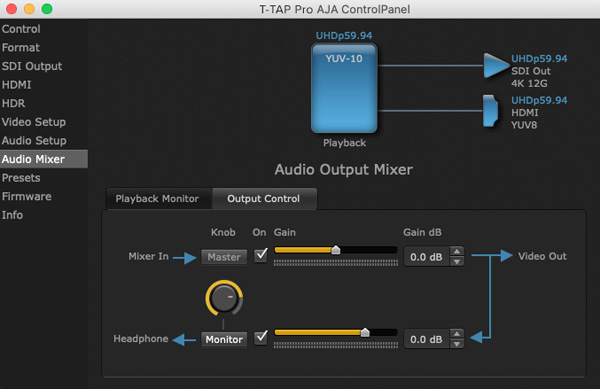
Task: Switch to Output Control tab
Action: (x=264, y=199)
